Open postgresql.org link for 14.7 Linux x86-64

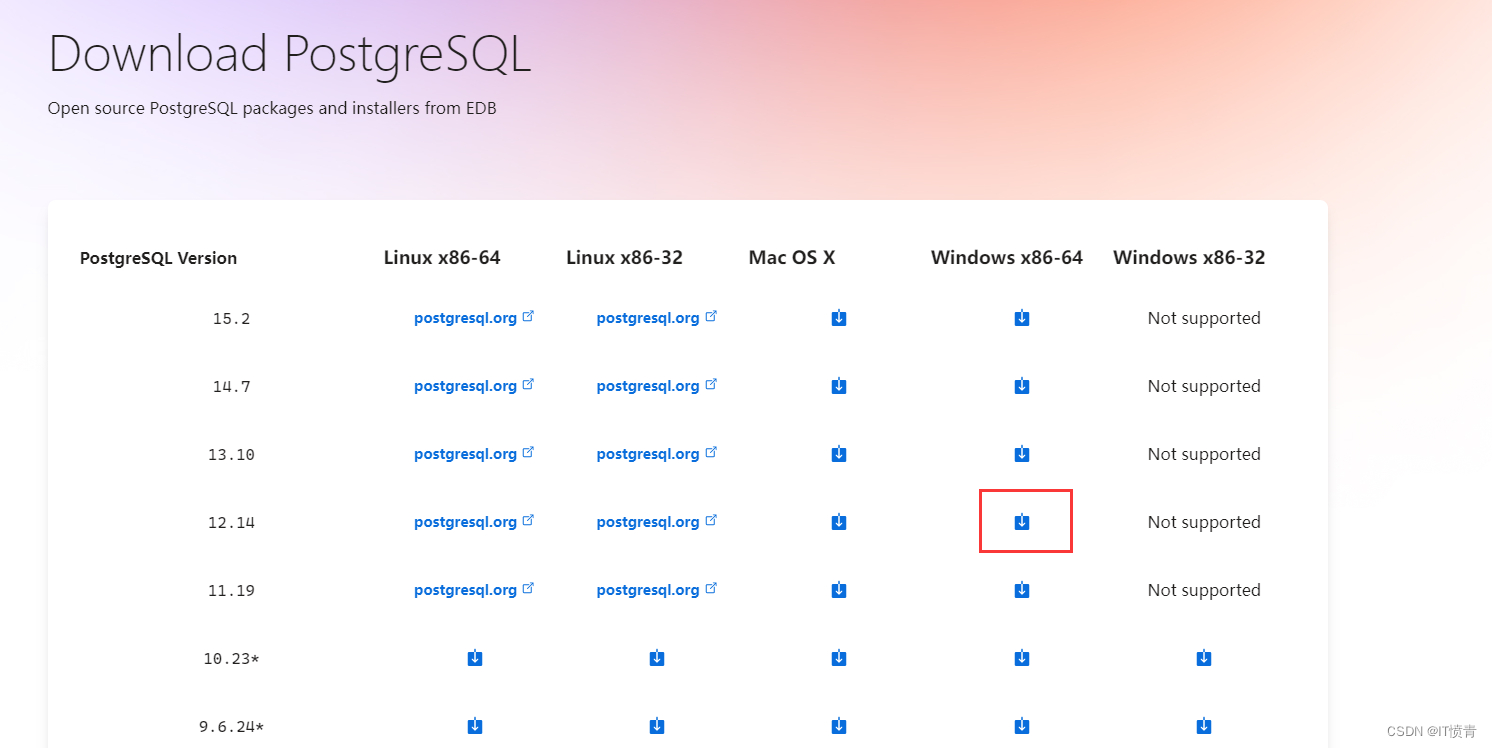point(474,386)
